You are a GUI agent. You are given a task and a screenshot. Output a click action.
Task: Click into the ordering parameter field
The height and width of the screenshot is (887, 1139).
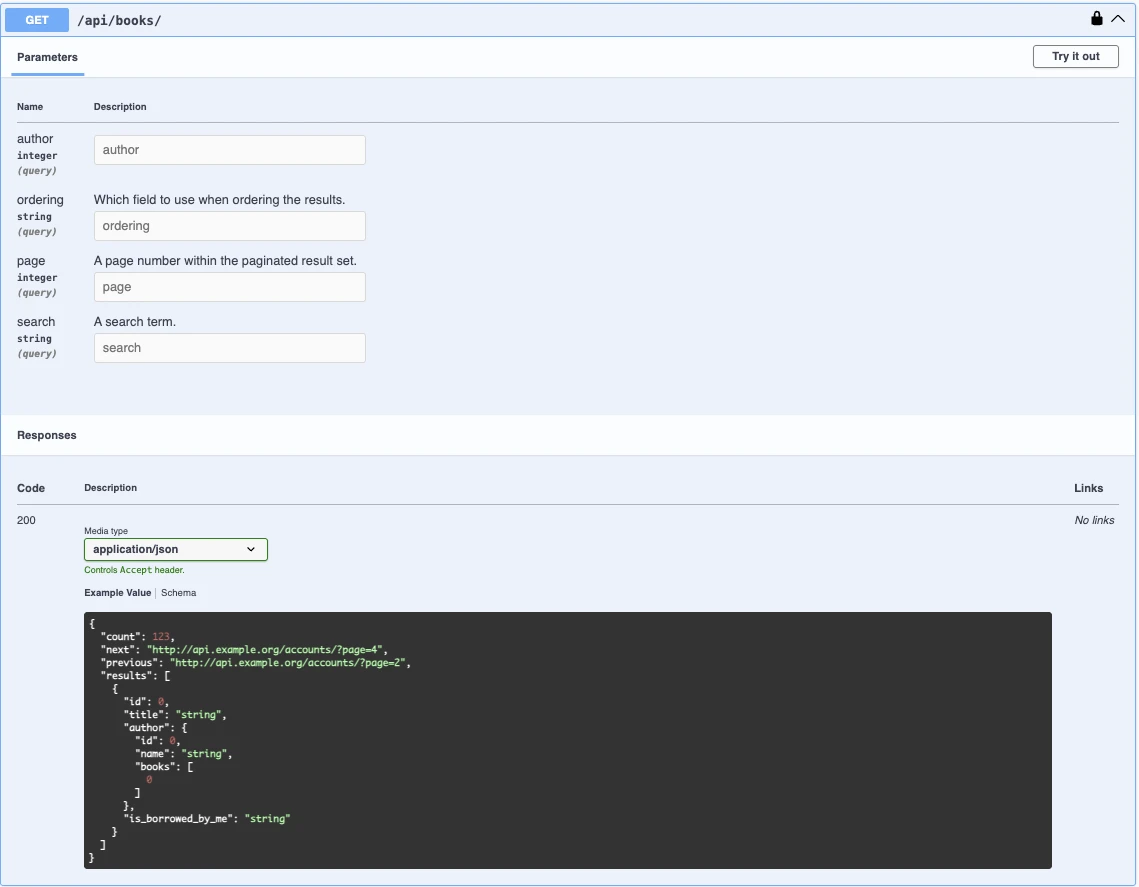point(229,226)
